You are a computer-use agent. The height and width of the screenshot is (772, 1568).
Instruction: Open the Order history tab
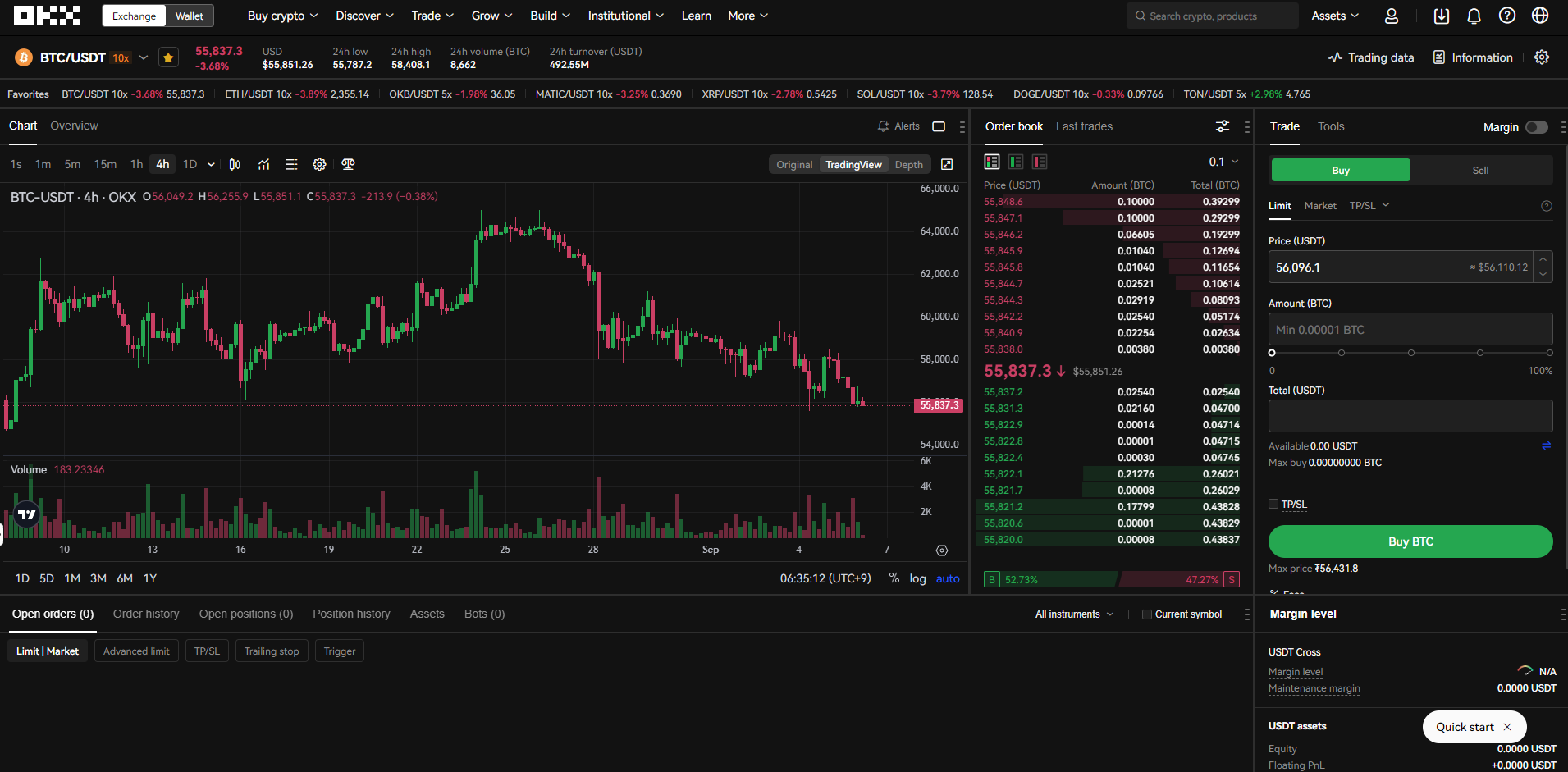tap(146, 614)
